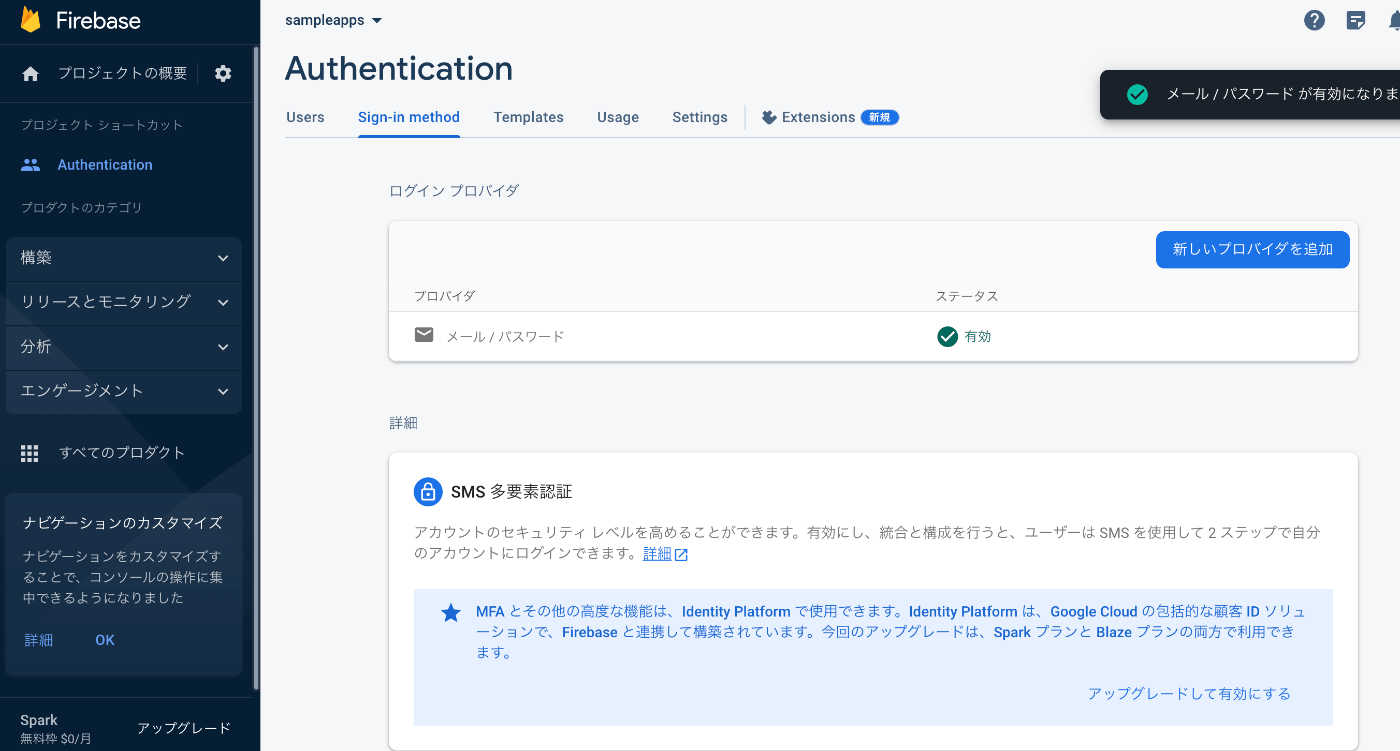Expand the 構築 category
The image size is (1400, 751).
coord(124,258)
